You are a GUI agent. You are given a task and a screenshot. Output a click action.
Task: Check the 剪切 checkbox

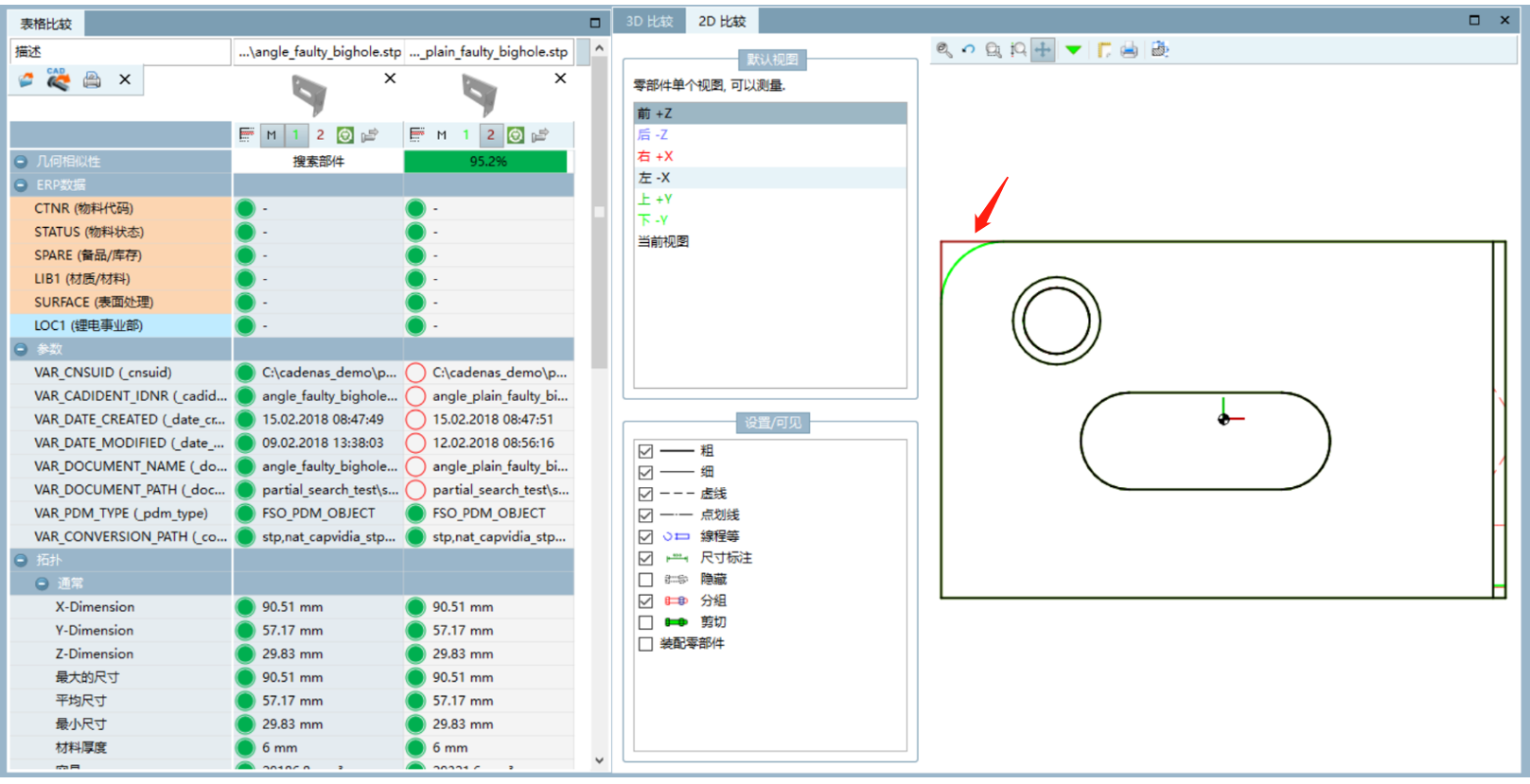645,622
